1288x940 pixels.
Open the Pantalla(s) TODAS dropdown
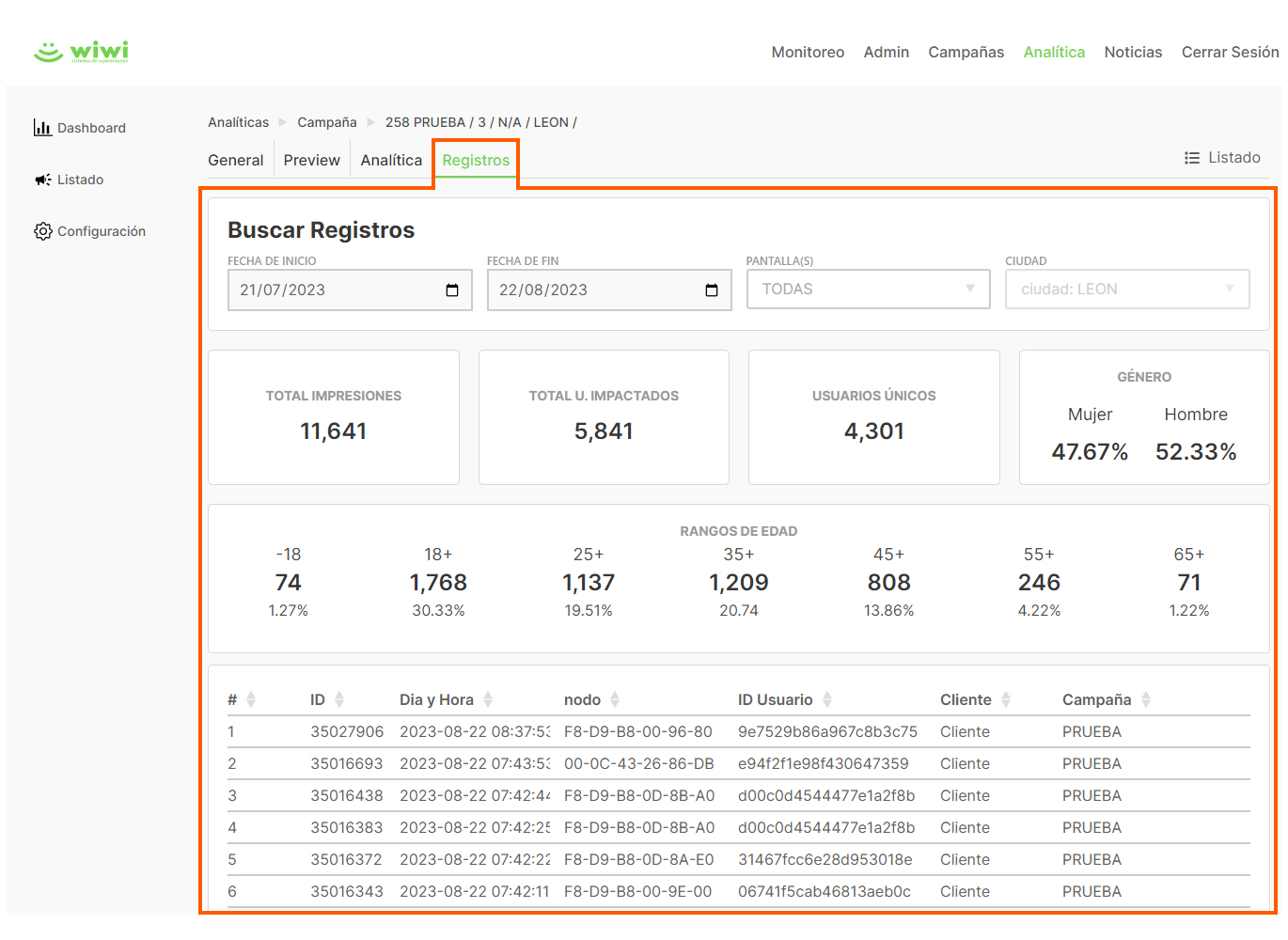(869, 290)
